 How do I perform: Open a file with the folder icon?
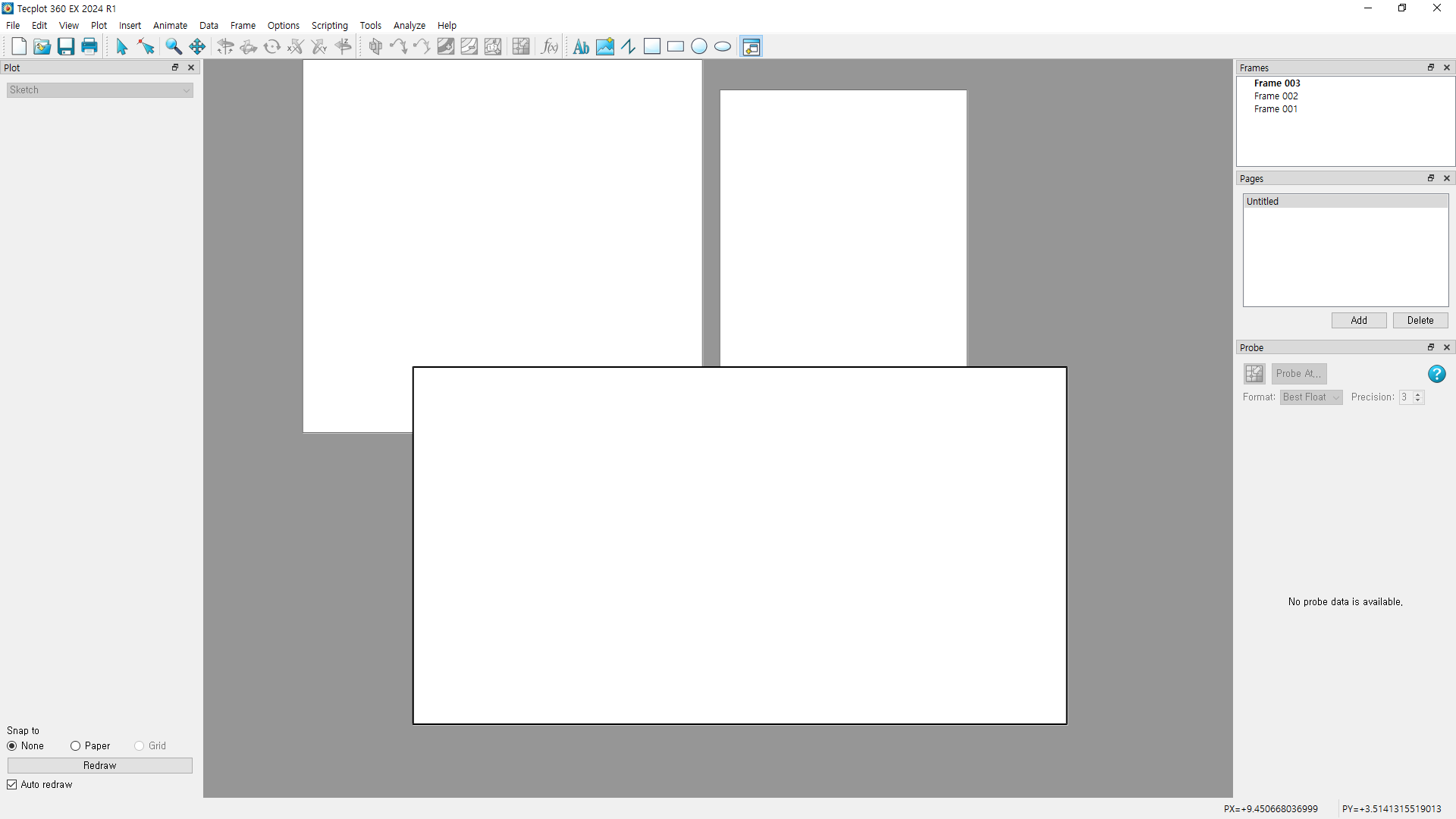(42, 47)
